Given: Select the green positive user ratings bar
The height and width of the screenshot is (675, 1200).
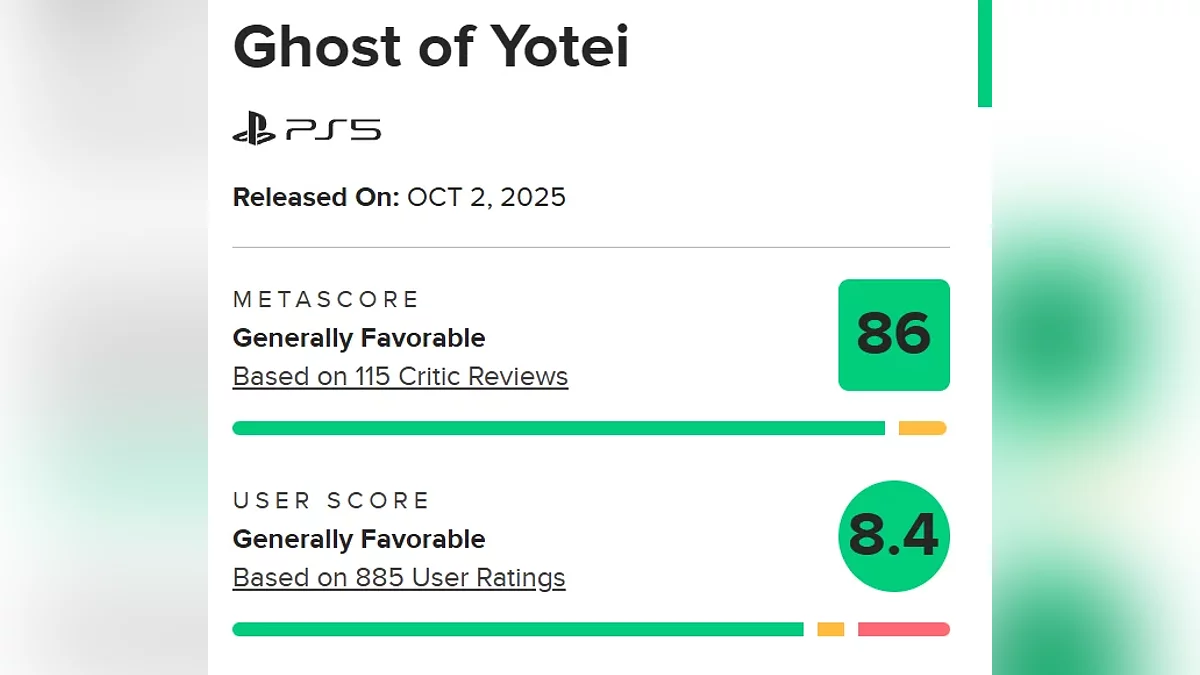Looking at the screenshot, I should click(x=517, y=629).
